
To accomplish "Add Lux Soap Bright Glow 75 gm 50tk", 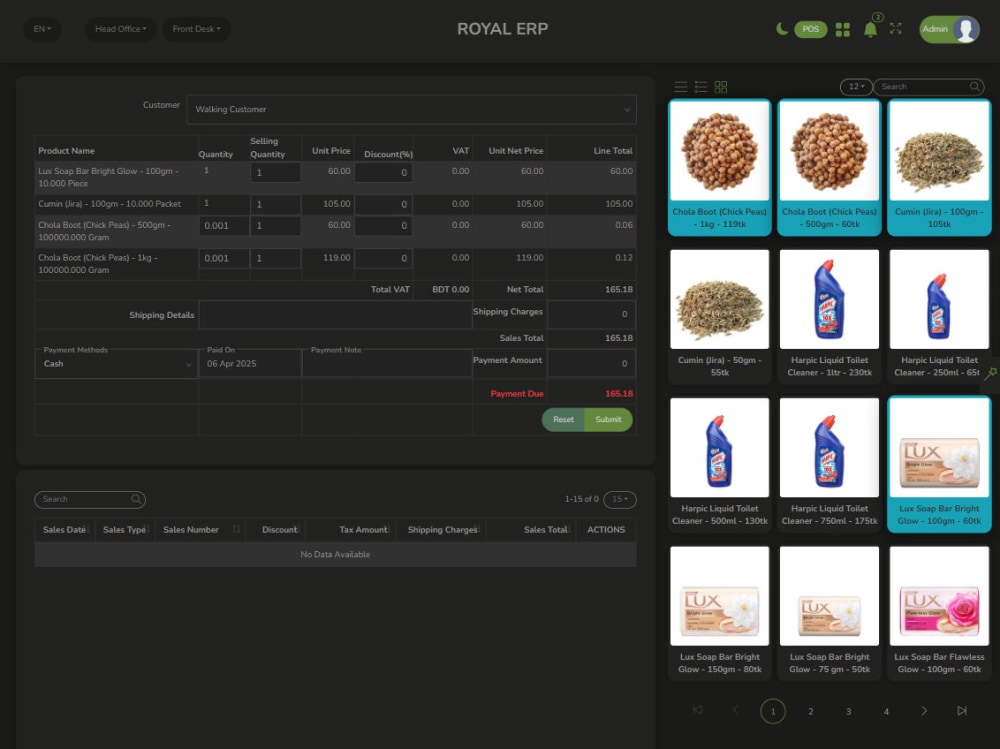I will [x=829, y=613].
